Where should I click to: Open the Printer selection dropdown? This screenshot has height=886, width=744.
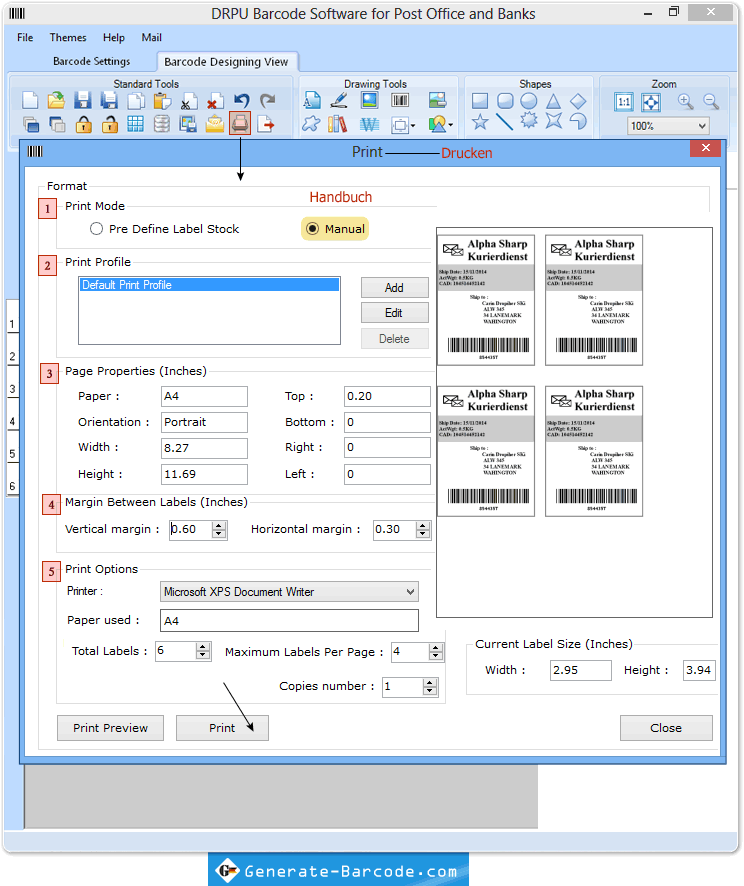click(x=411, y=592)
